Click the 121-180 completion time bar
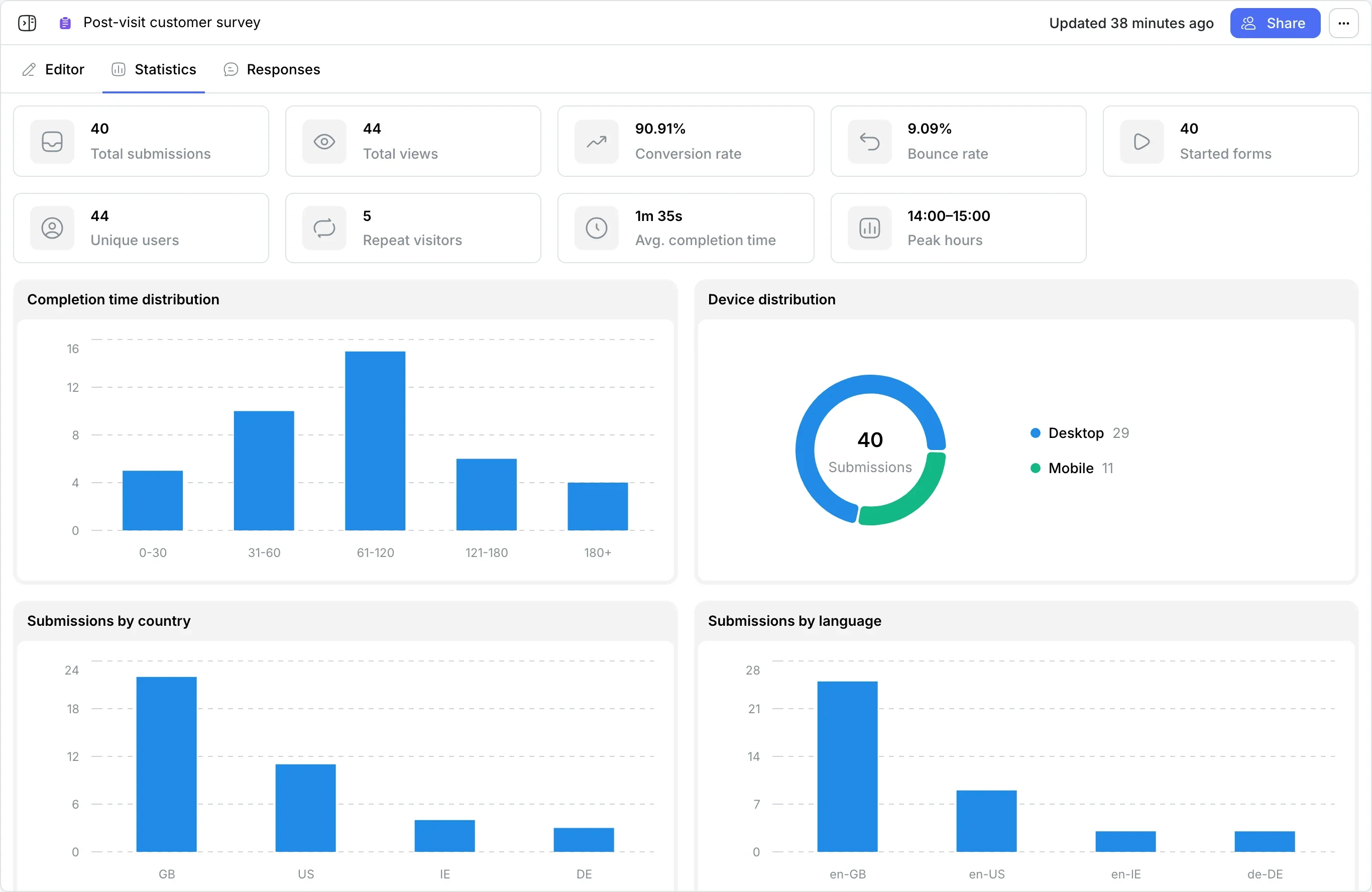1372x892 pixels. 487,495
